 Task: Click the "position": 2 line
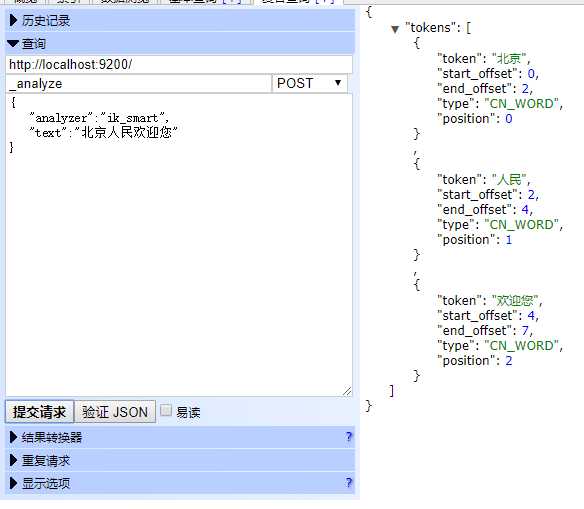pyautogui.click(x=475, y=361)
